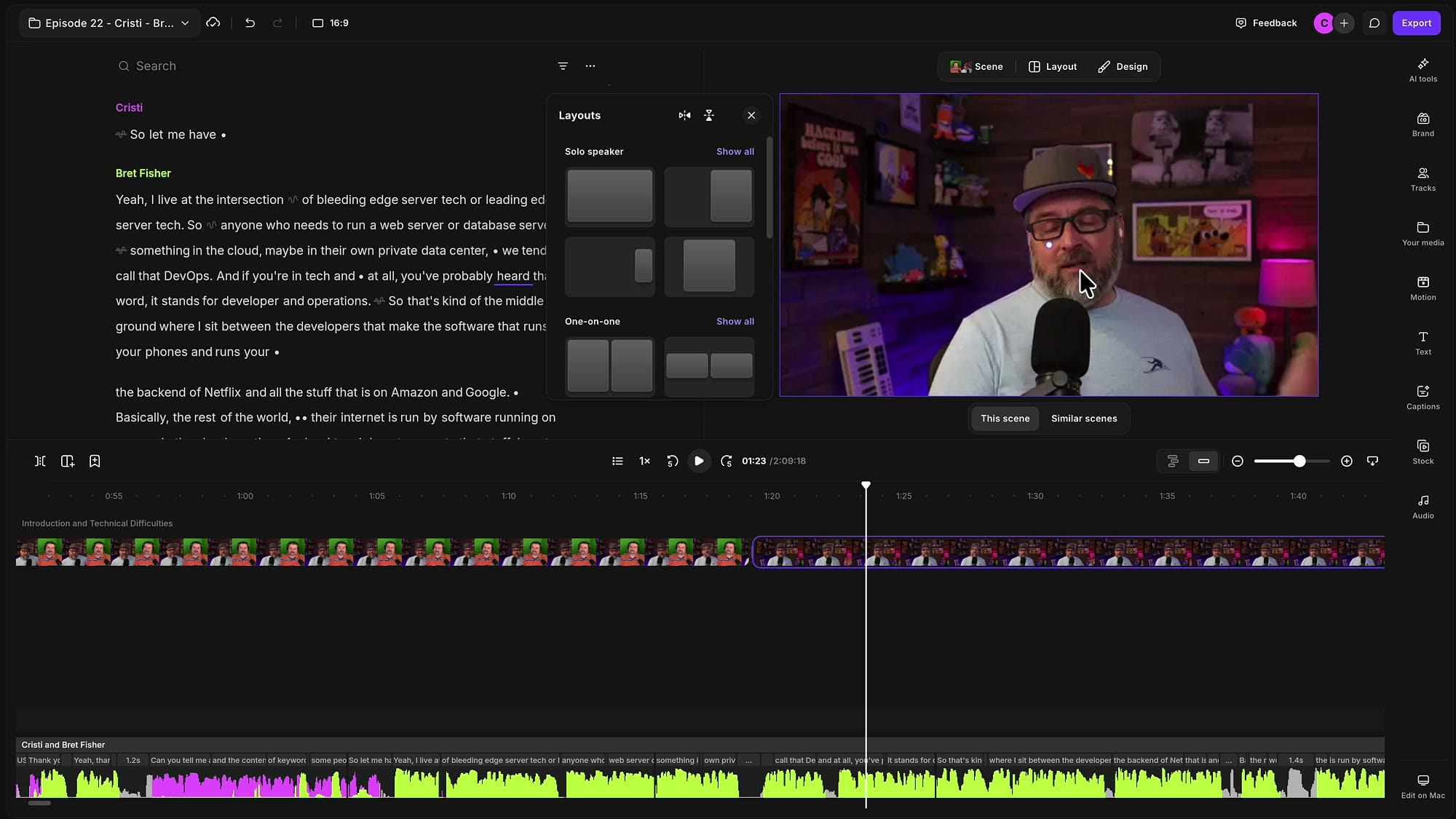Flip layout horizontally icon
1456x819 pixels.
[x=684, y=115]
